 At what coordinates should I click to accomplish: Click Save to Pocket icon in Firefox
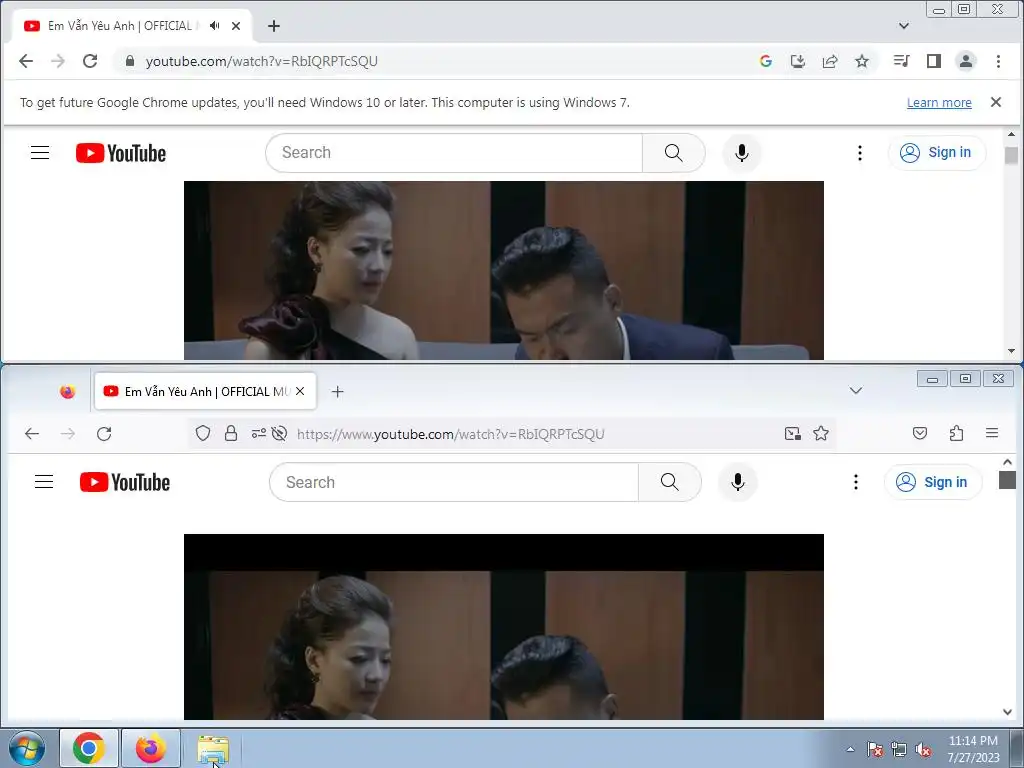point(920,433)
